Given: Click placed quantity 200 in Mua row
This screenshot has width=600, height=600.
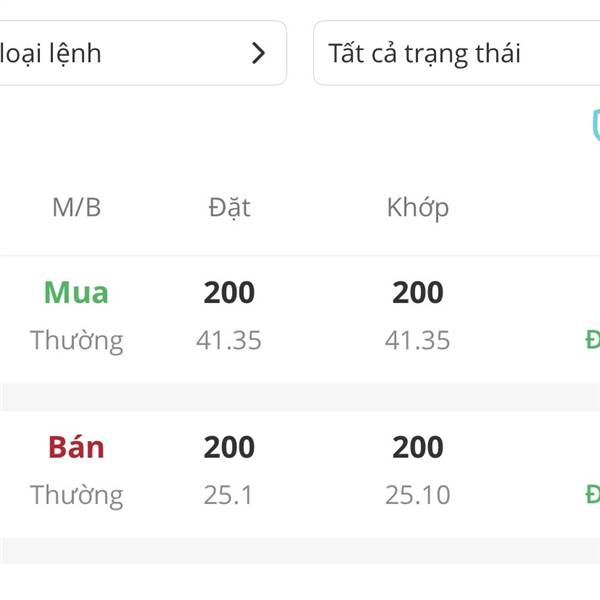Looking at the screenshot, I should pos(229,292).
